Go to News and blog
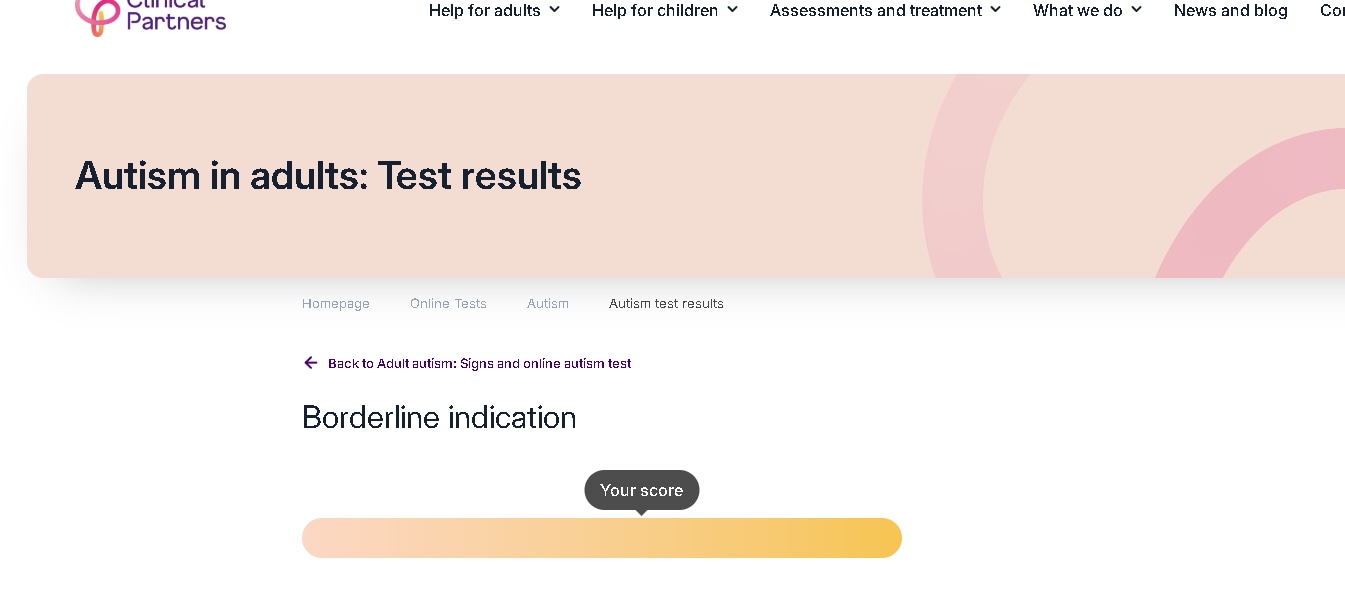This screenshot has width=1345, height=602. [1230, 11]
